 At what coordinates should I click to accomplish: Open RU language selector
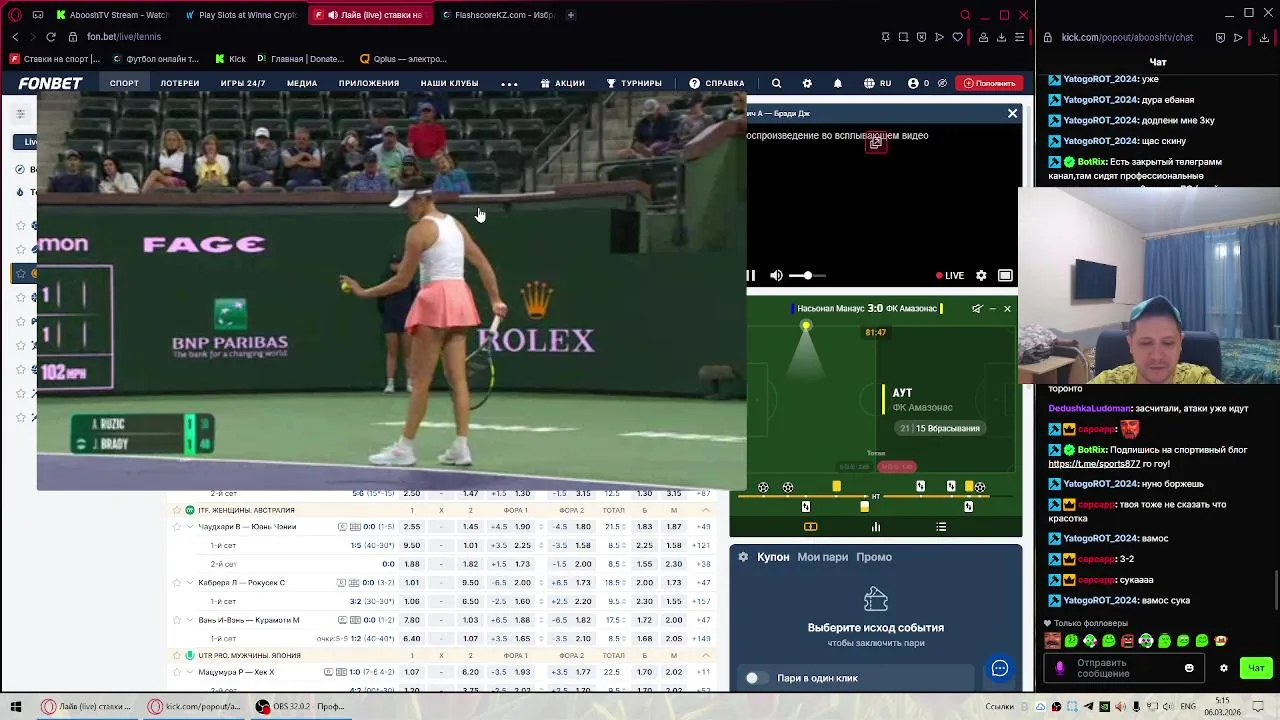click(878, 83)
